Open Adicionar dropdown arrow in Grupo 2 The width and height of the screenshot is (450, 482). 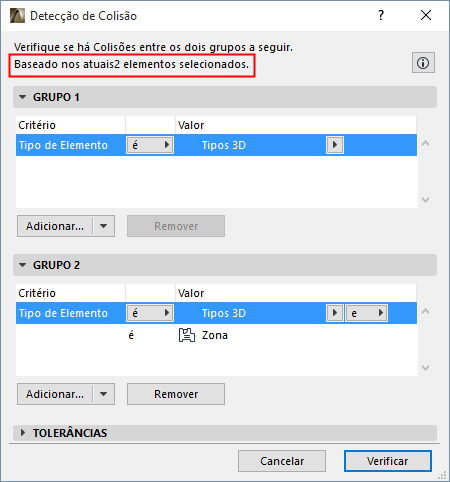(104, 394)
